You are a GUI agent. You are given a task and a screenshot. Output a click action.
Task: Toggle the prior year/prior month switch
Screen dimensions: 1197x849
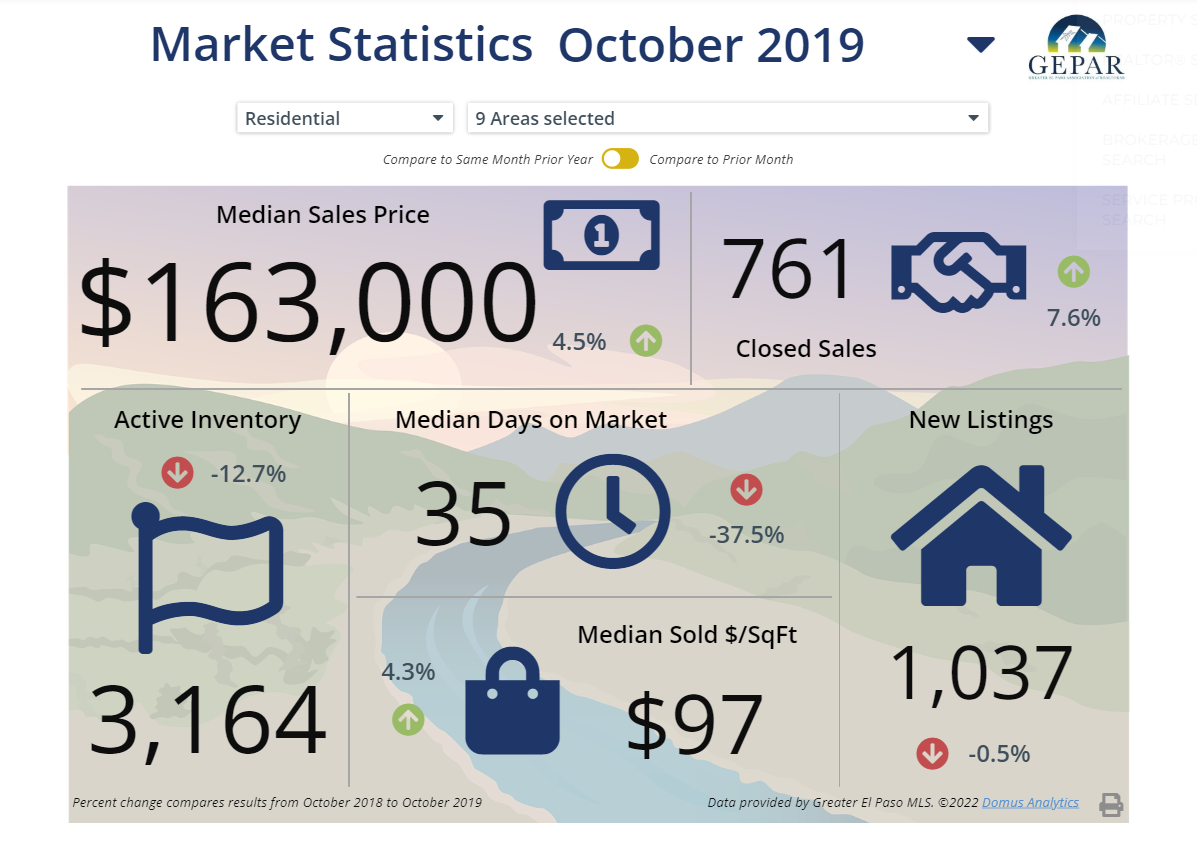620,159
